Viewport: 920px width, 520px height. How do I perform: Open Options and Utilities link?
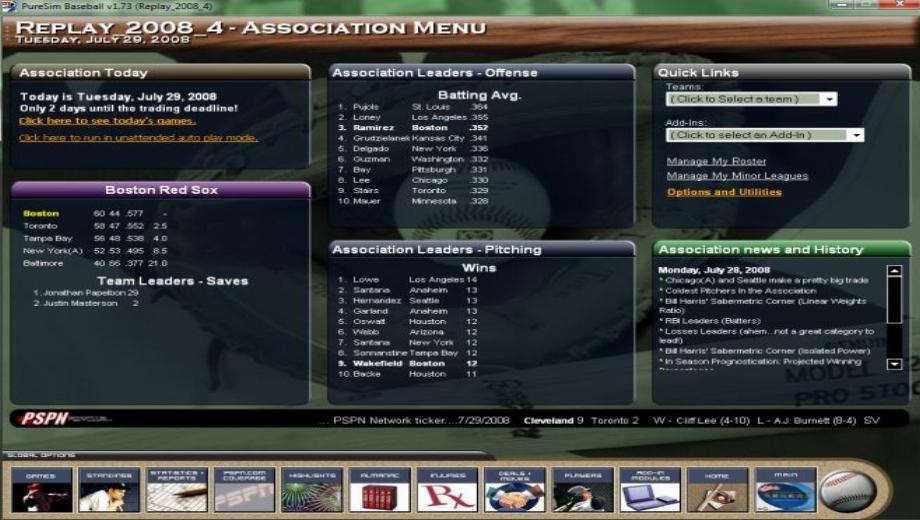(x=724, y=192)
